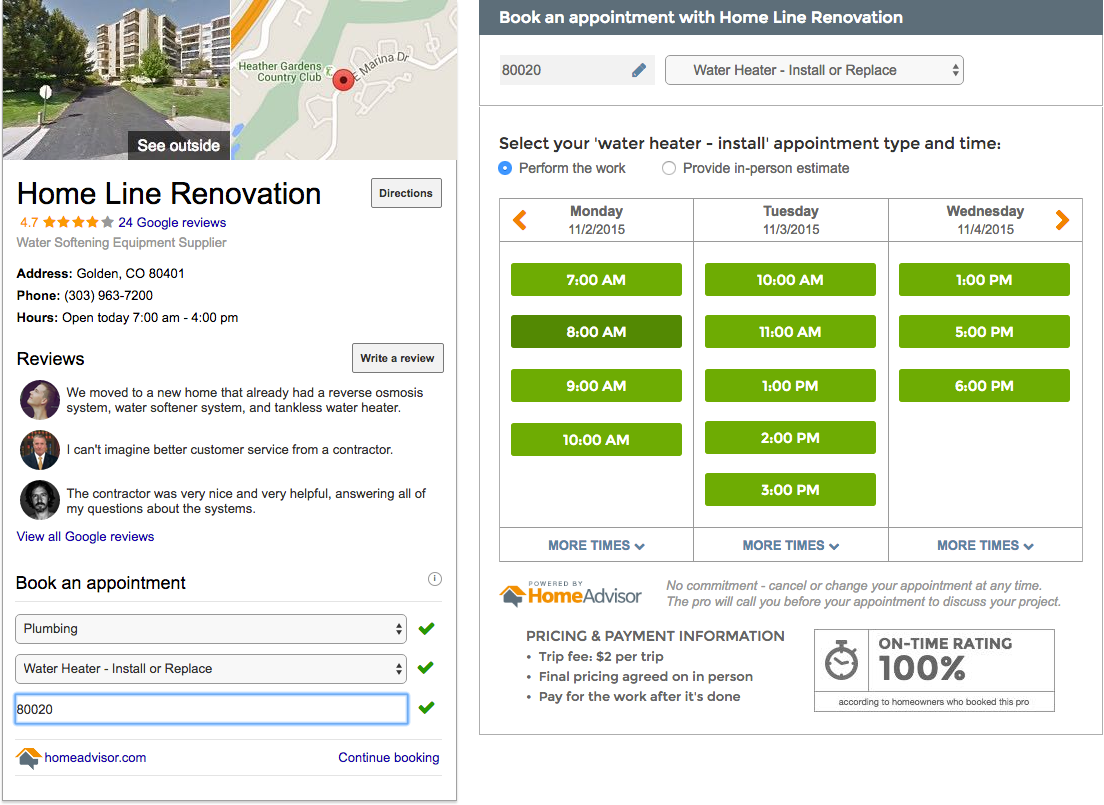Select Provide in-person estimate radio option

coord(669,168)
